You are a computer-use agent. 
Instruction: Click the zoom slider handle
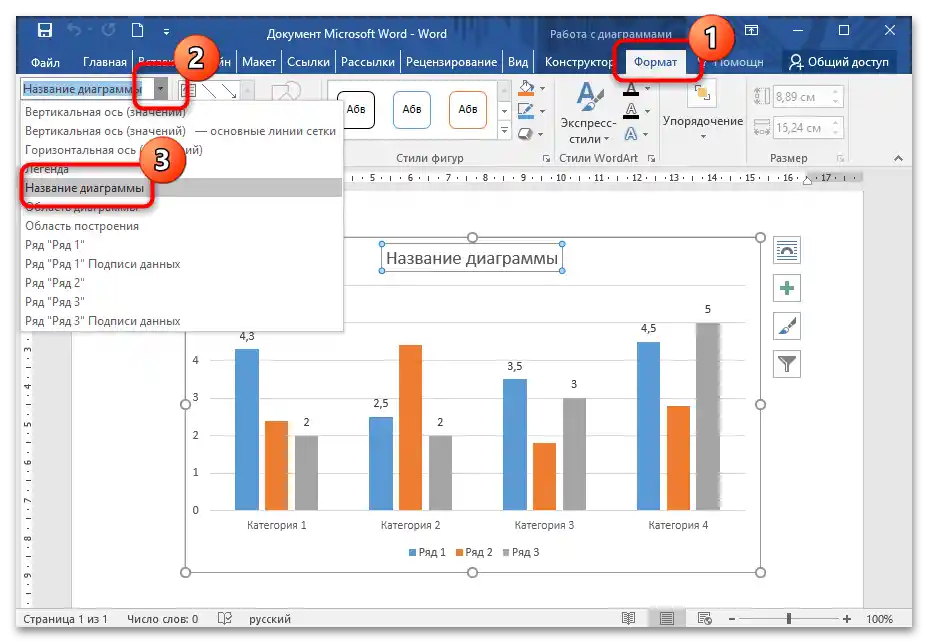point(788,619)
